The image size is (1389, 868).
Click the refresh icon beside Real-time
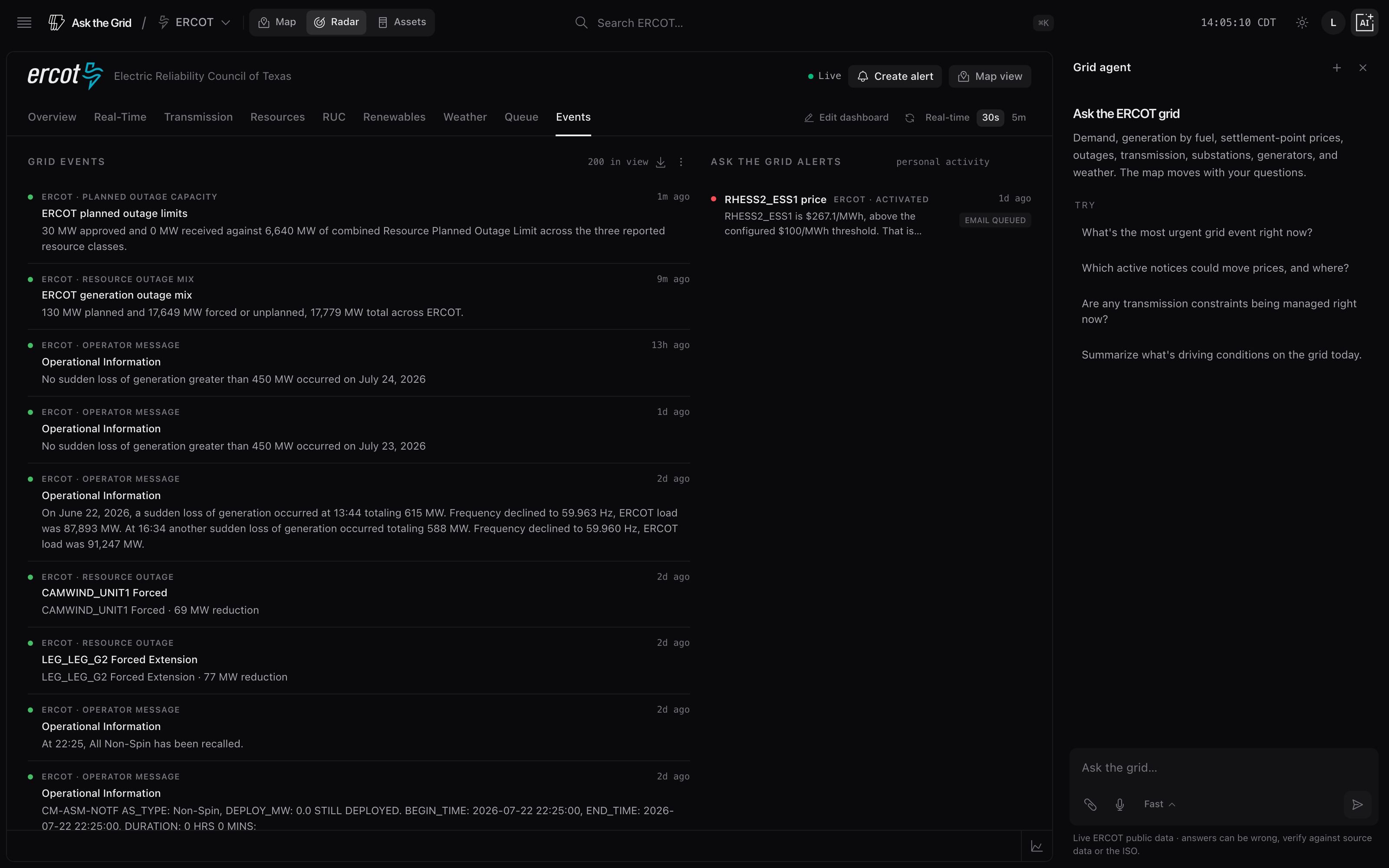click(910, 118)
